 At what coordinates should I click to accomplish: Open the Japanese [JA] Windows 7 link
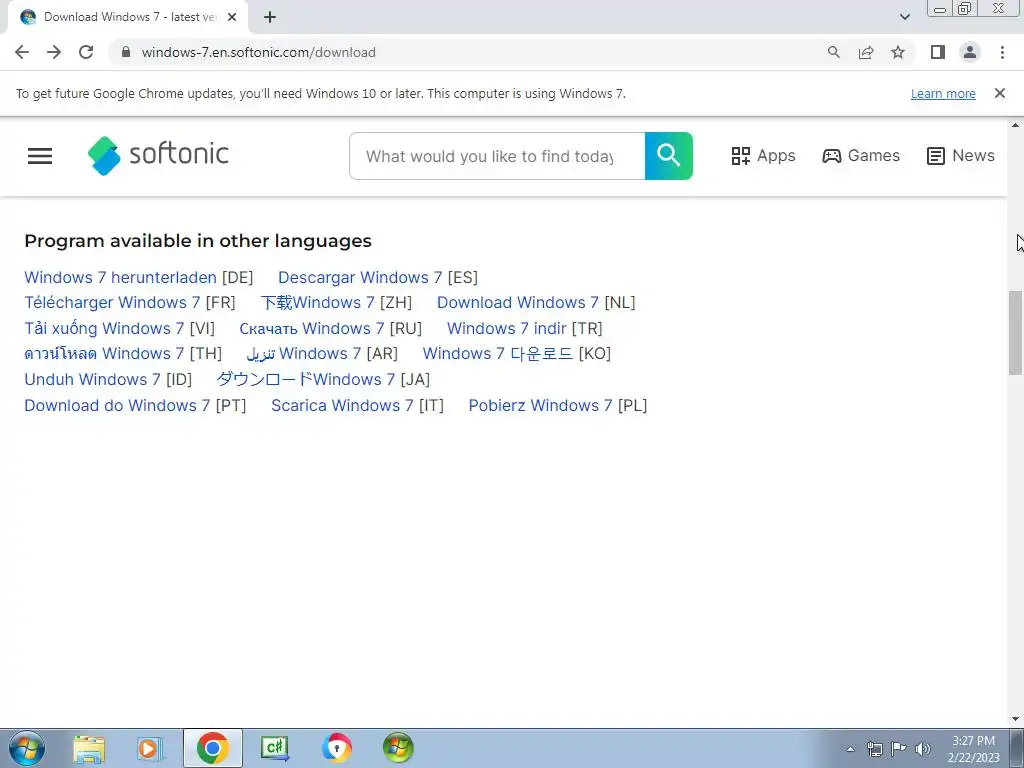pyautogui.click(x=306, y=379)
